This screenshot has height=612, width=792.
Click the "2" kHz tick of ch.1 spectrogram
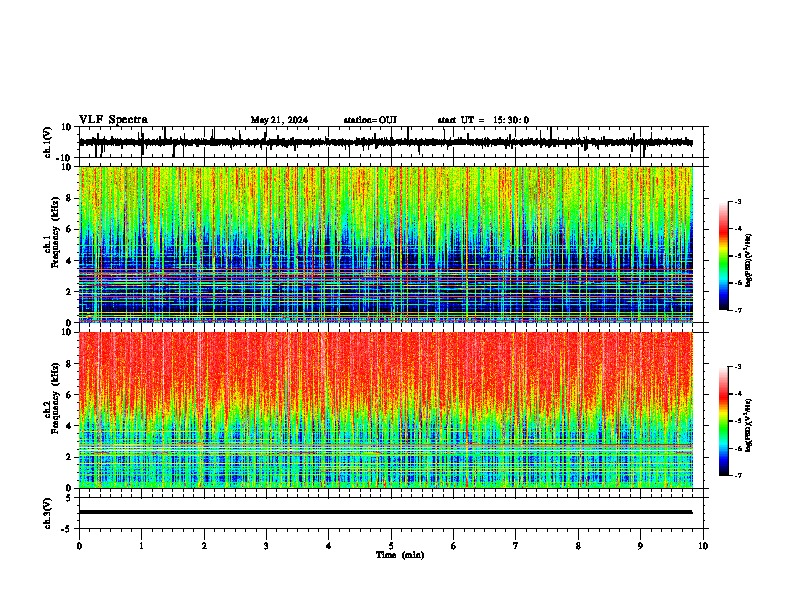pos(69,292)
